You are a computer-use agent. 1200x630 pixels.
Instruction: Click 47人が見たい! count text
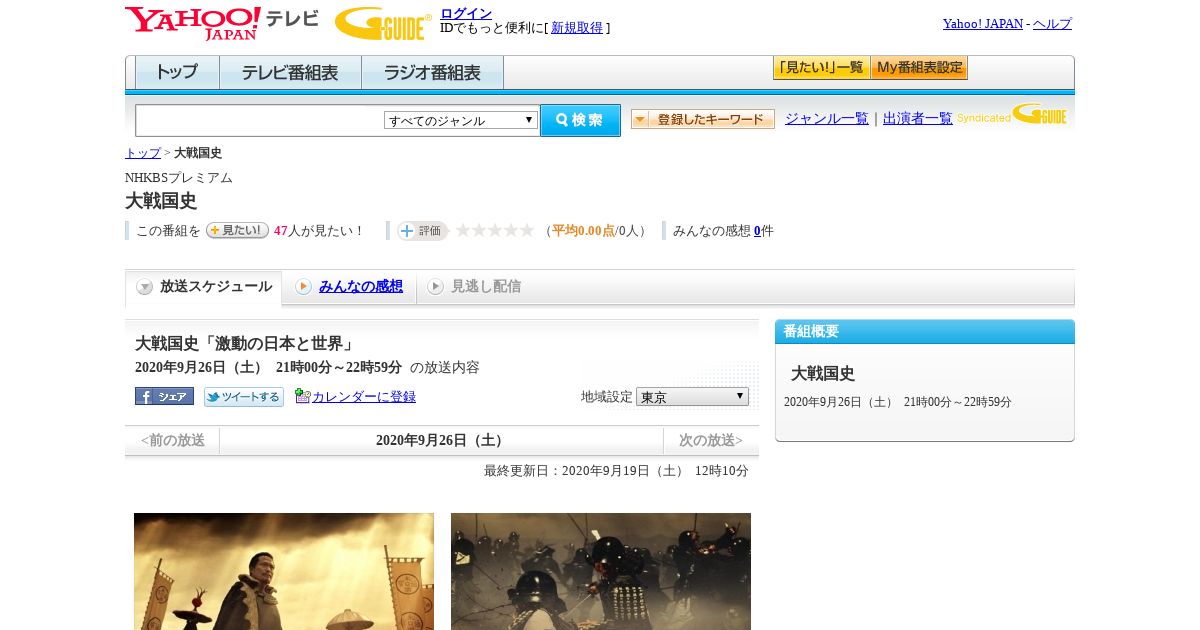319,230
